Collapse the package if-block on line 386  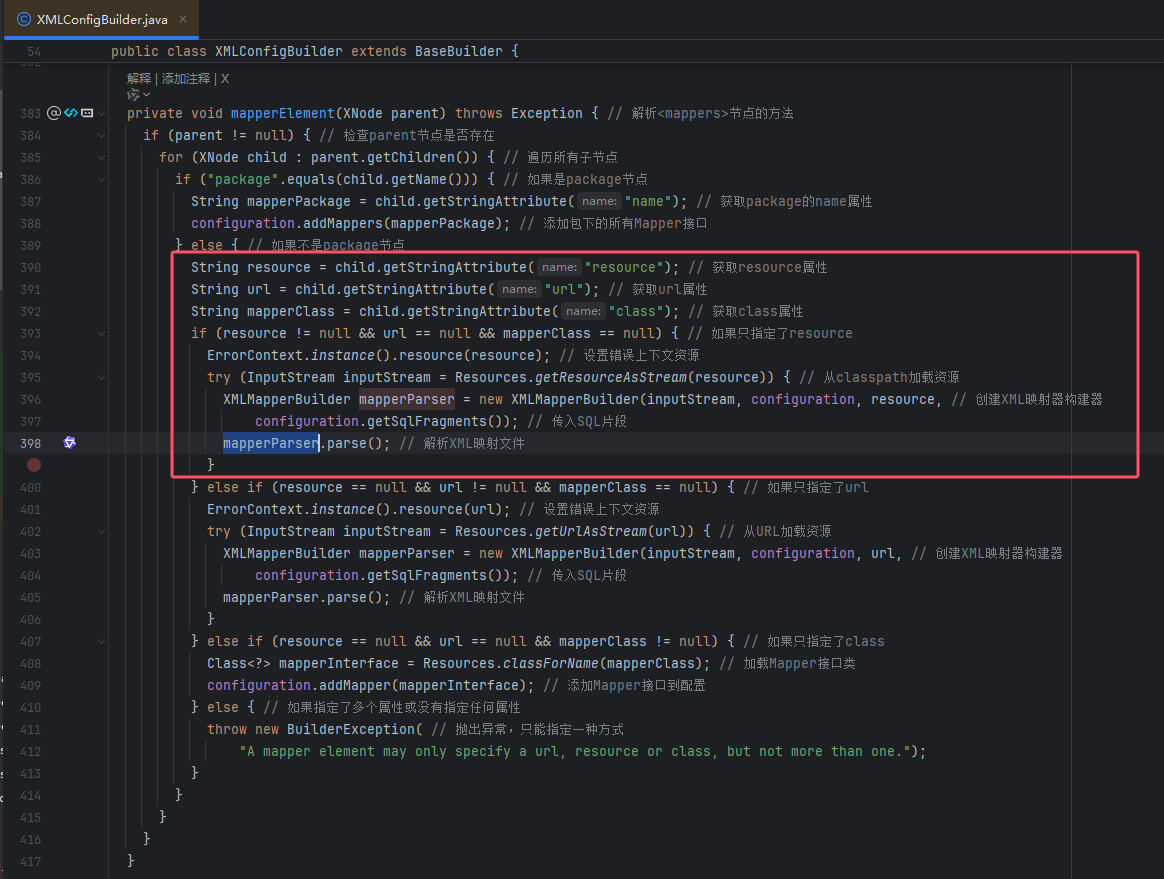tap(102, 179)
